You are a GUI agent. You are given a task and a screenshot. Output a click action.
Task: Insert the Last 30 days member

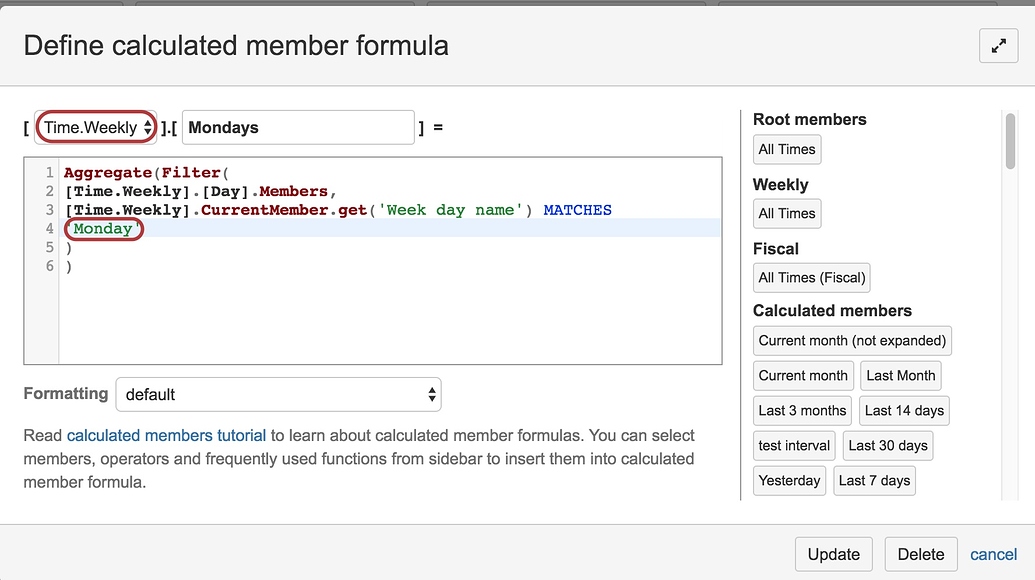click(887, 445)
